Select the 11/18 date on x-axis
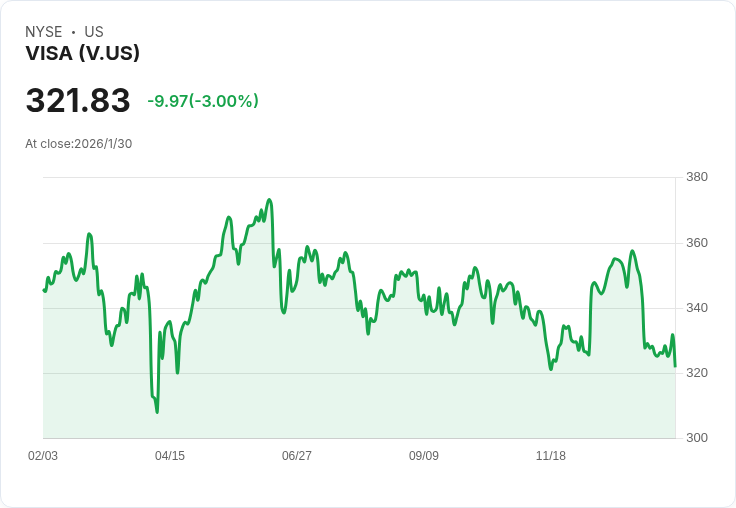This screenshot has width=736, height=508. [x=551, y=456]
